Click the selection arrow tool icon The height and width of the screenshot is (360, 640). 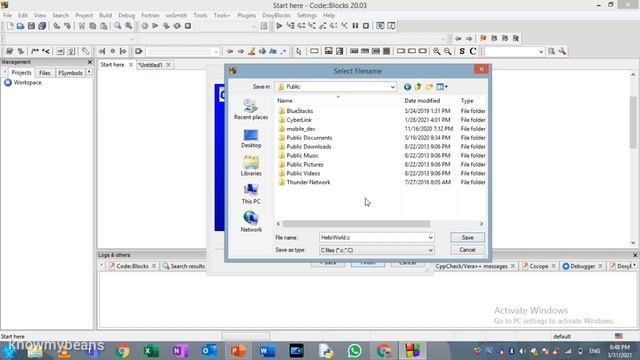click(x=299, y=51)
